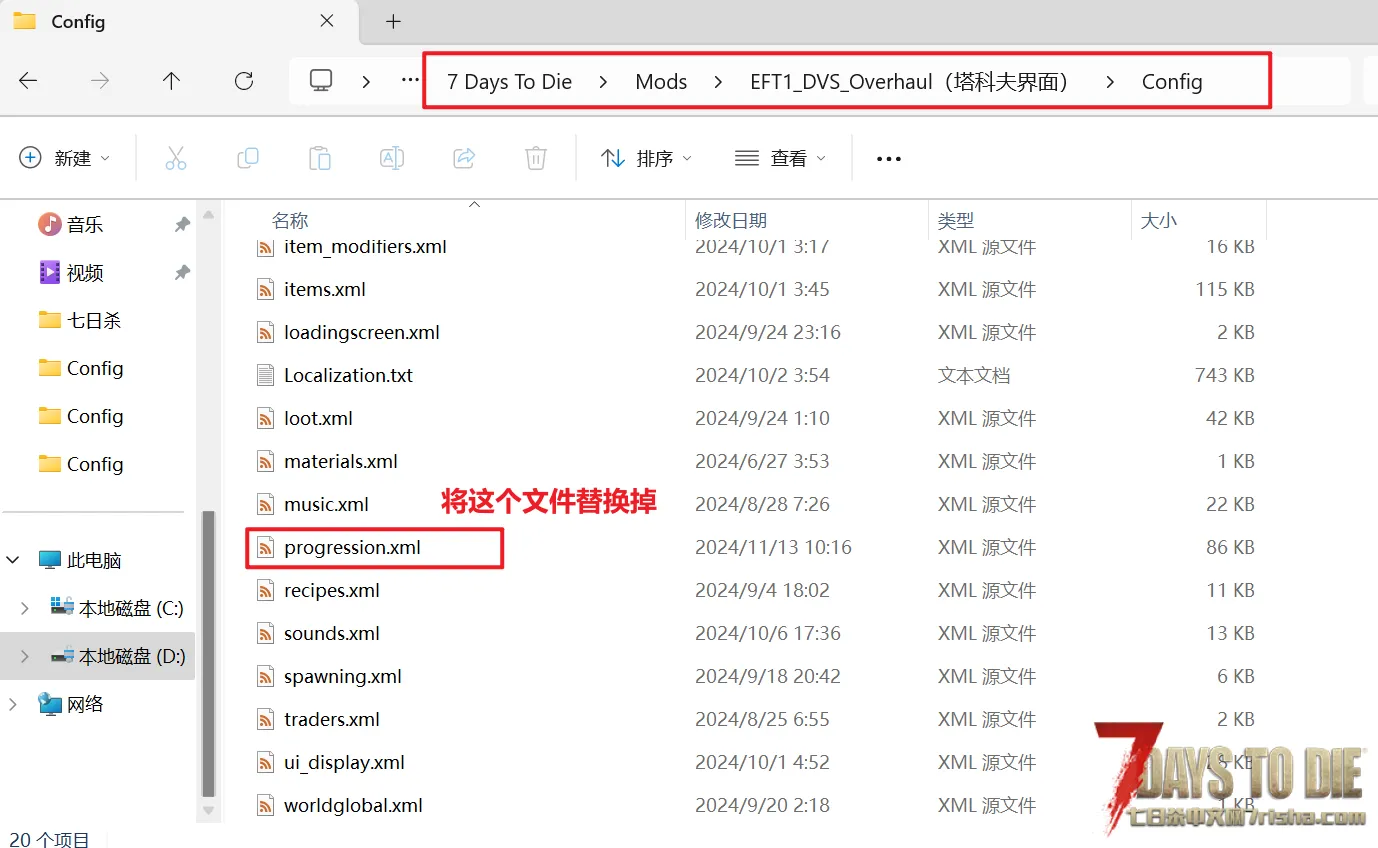Select 此电脑 in navigation pane

pos(94,560)
